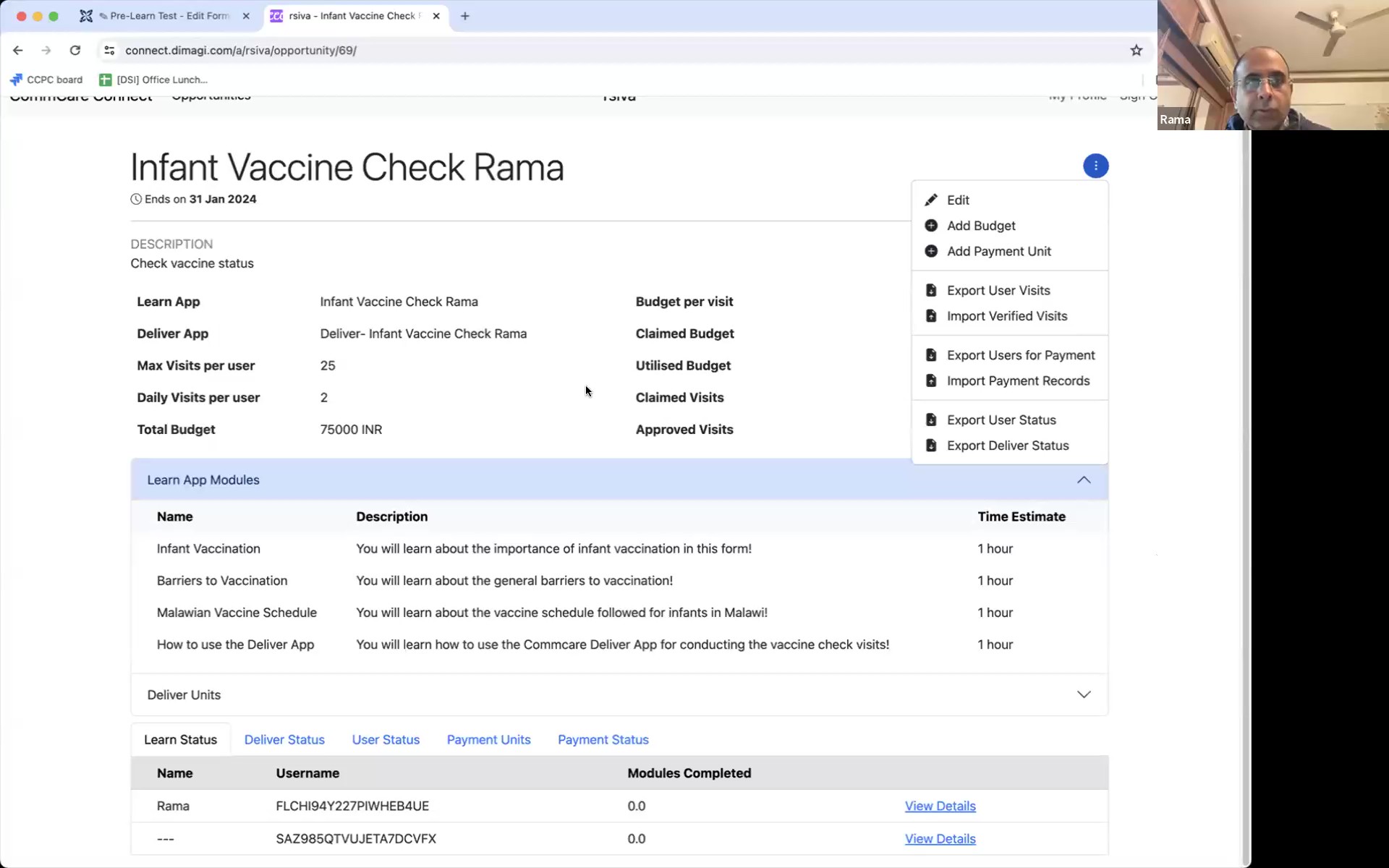The height and width of the screenshot is (868, 1389).
Task: Click the file icon for Import Payment Records
Action: (931, 381)
